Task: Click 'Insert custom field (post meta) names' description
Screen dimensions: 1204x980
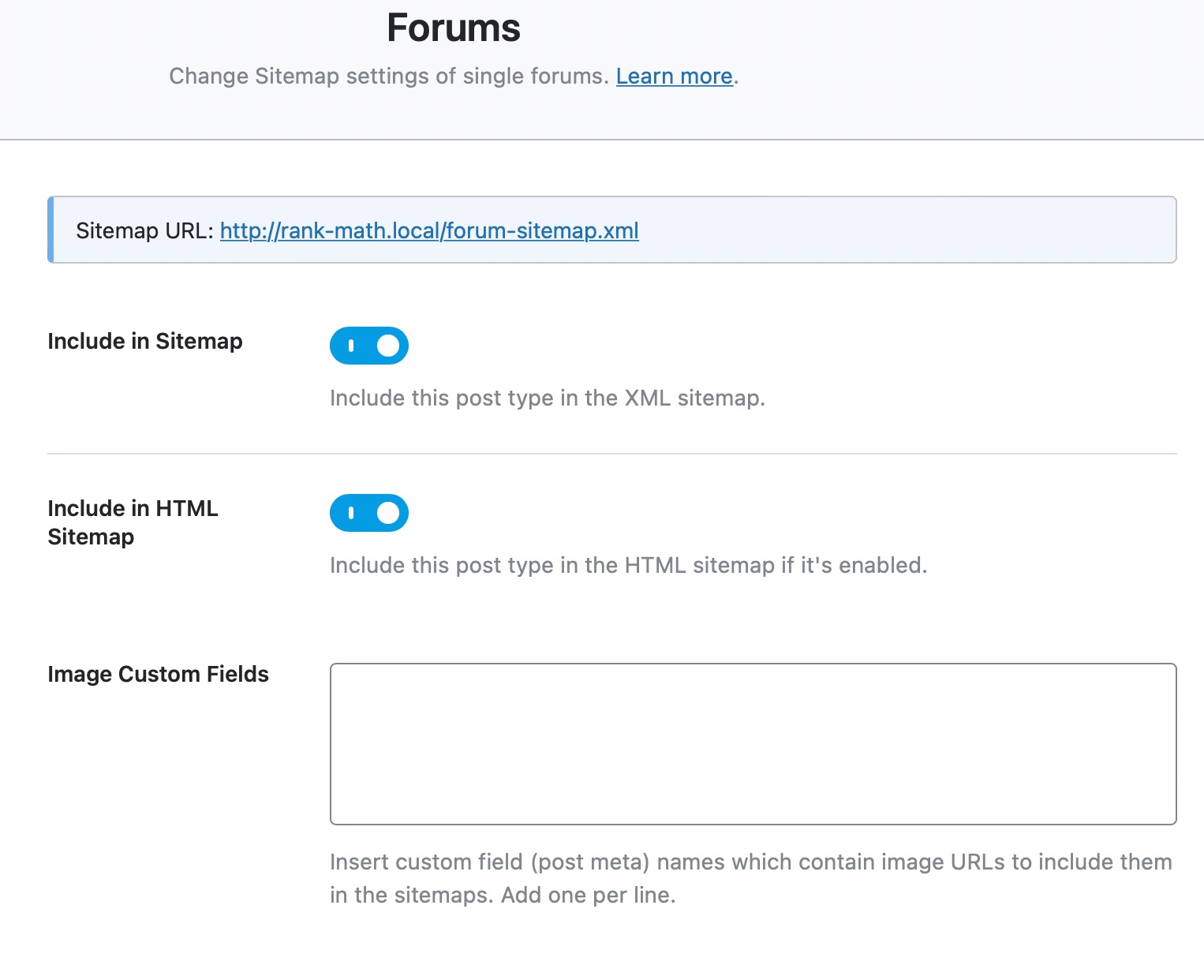Action: click(750, 878)
